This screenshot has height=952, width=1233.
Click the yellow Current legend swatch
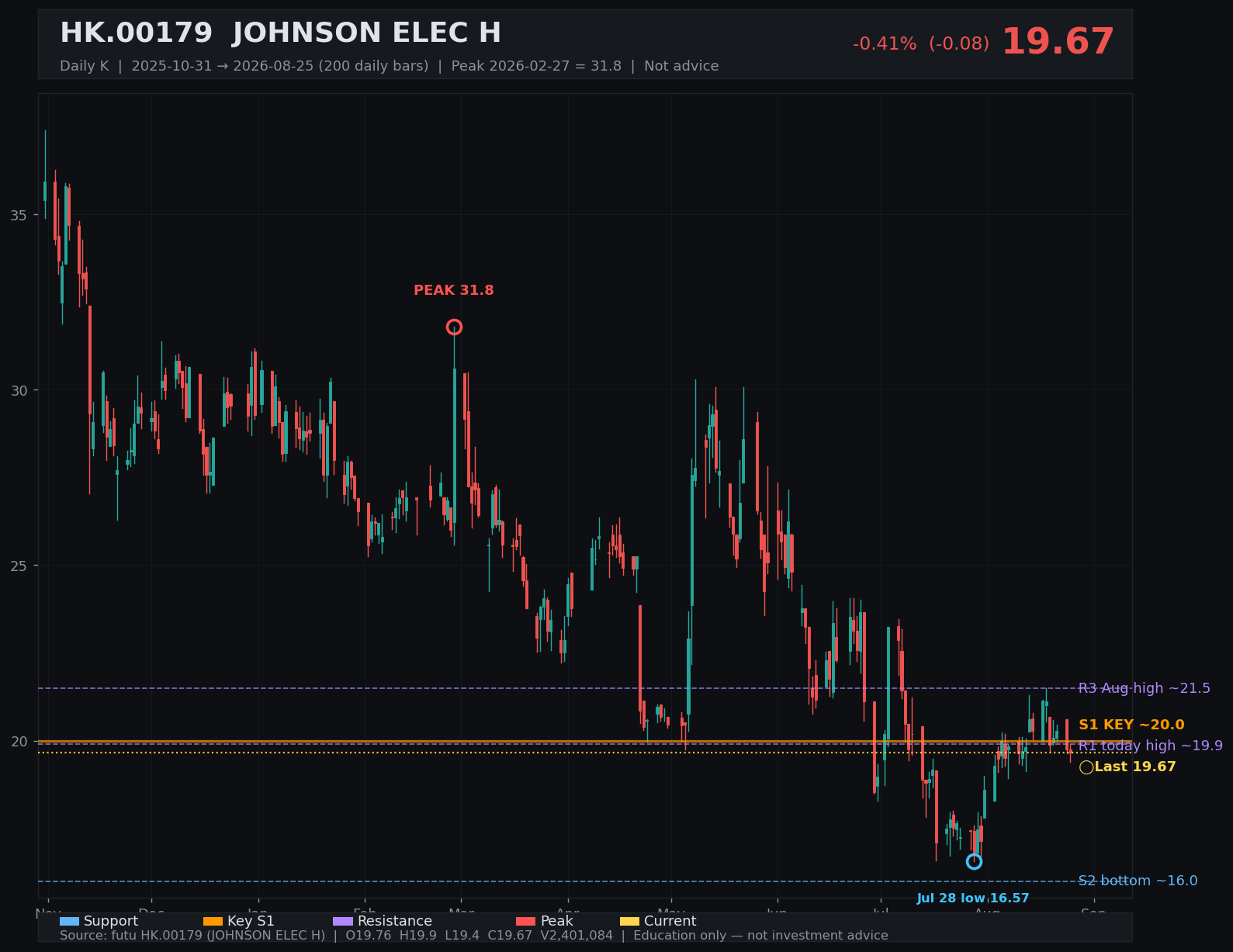629,921
